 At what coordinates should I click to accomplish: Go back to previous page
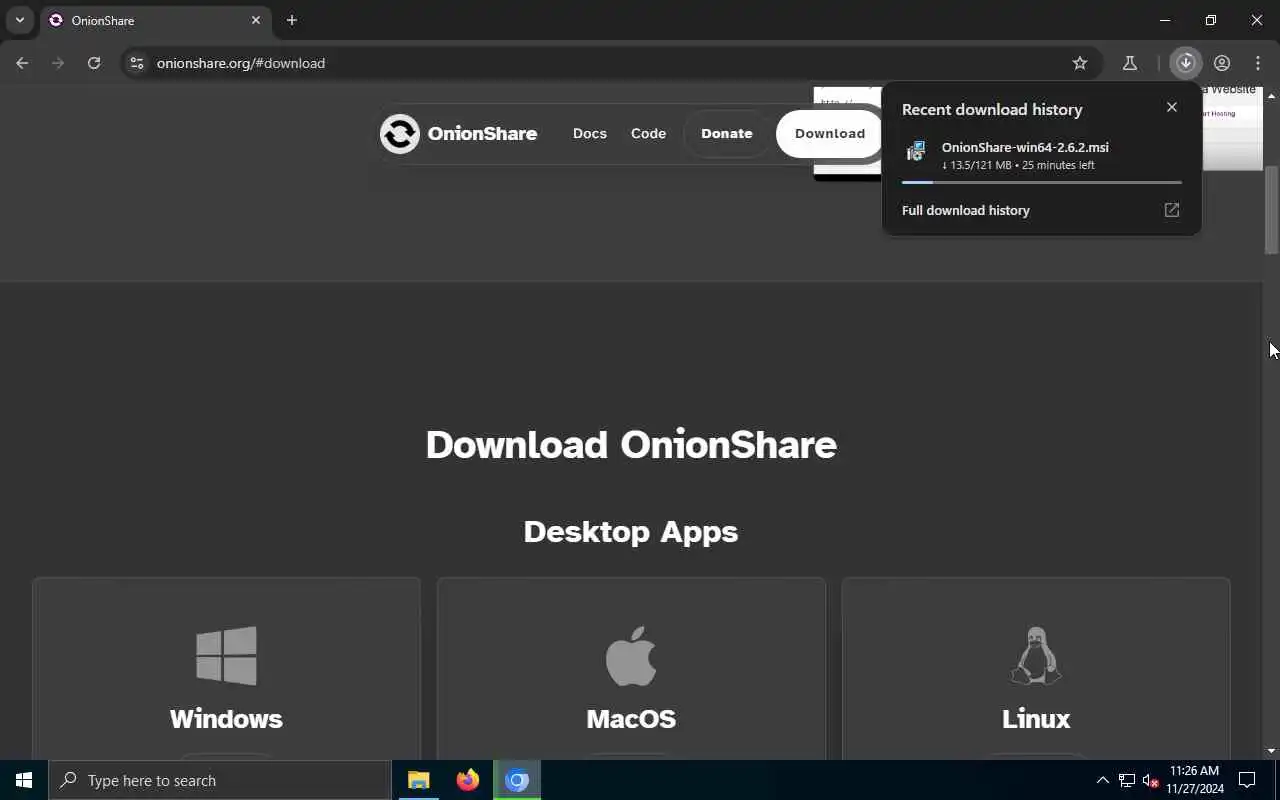point(22,63)
